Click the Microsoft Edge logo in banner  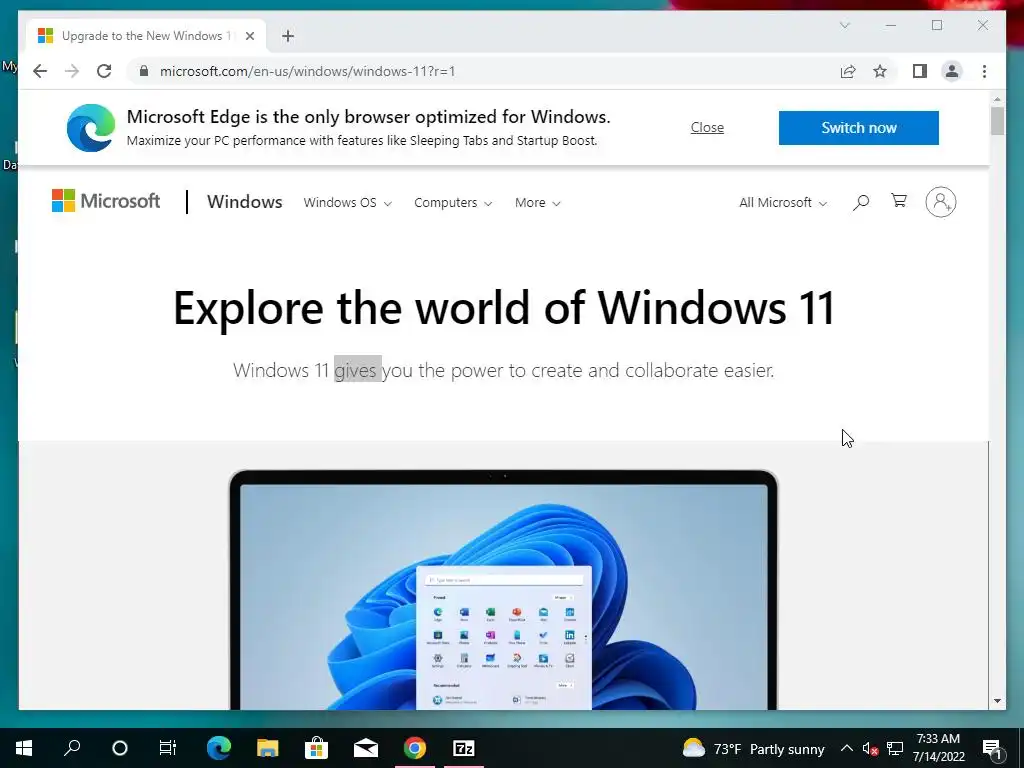pos(91,128)
